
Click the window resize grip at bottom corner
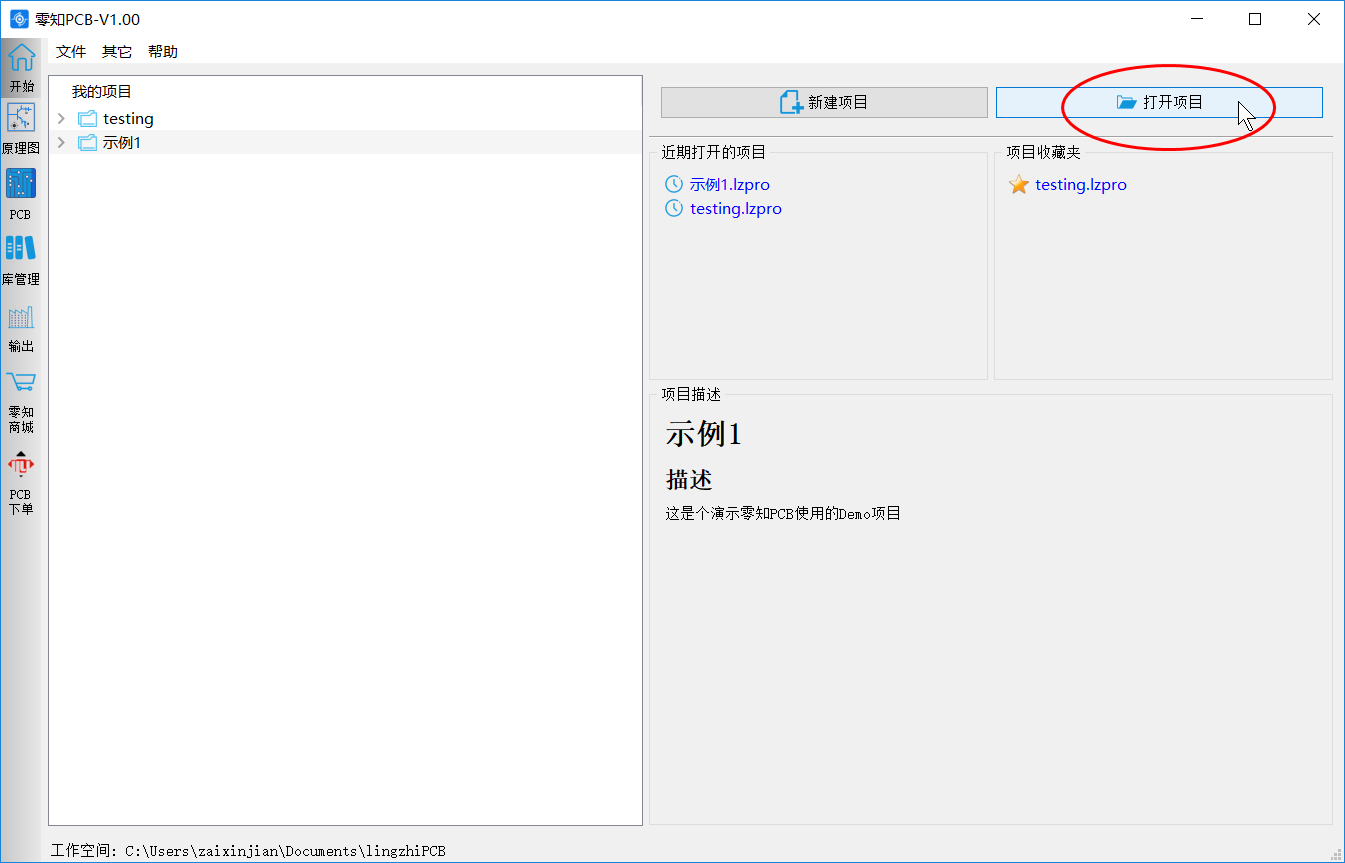[1336, 854]
